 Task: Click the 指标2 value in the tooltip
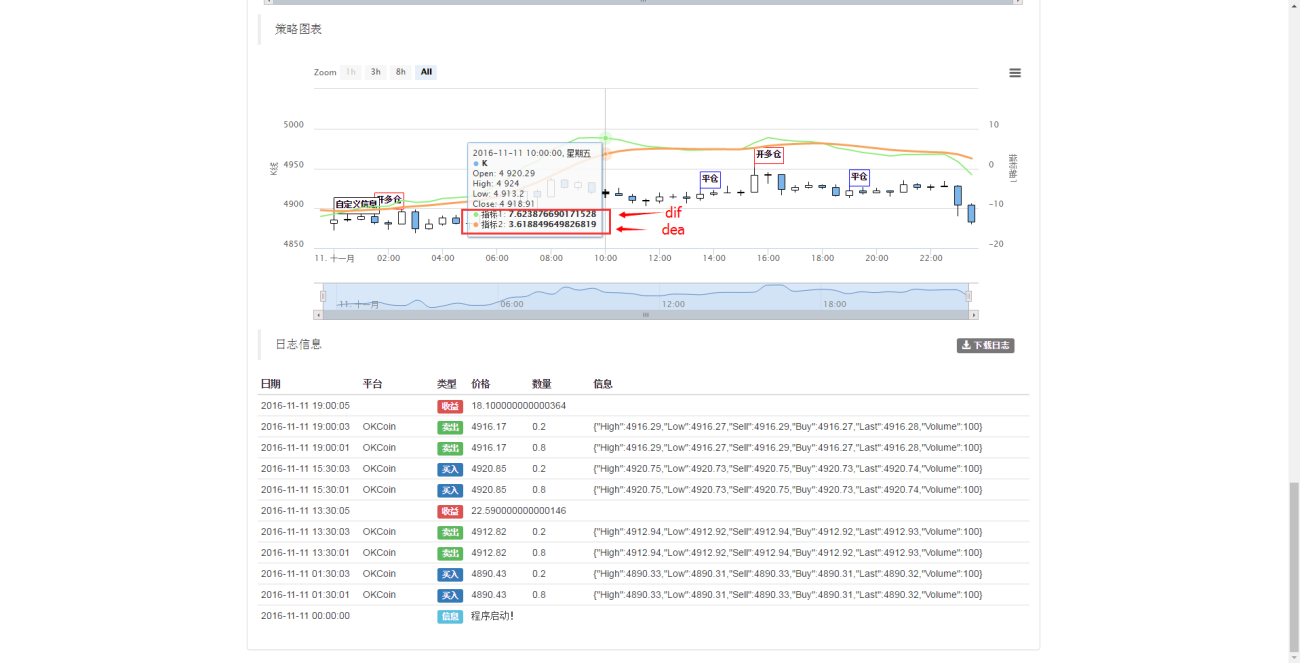(x=552, y=224)
